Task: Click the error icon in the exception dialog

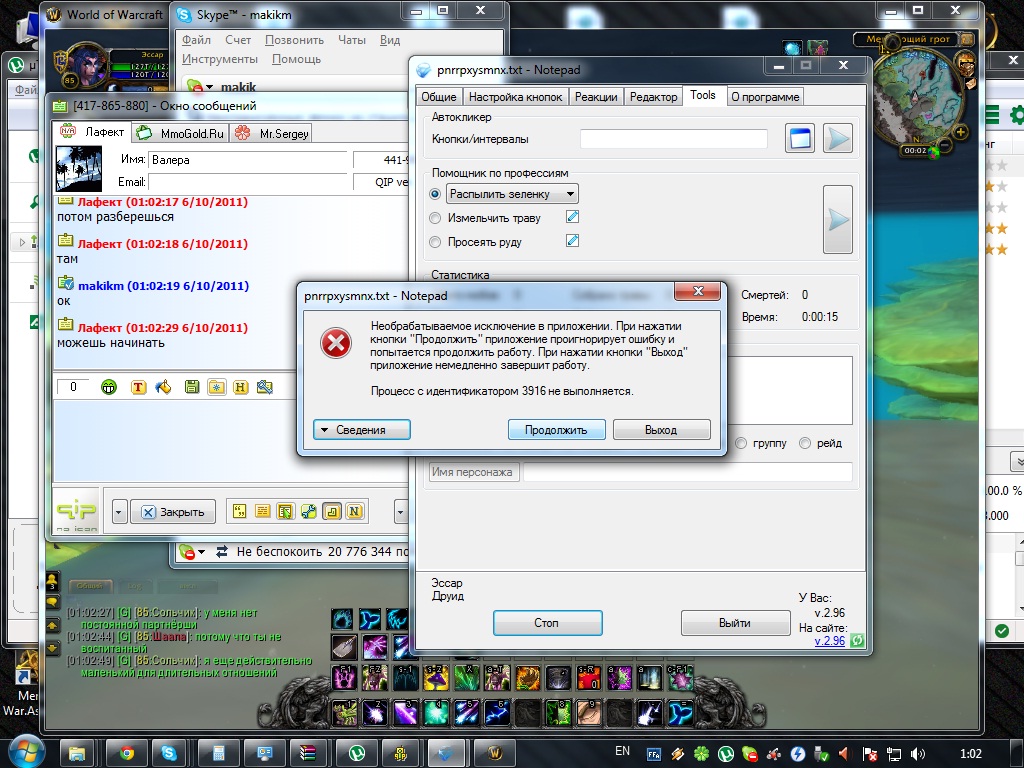Action: 336,343
